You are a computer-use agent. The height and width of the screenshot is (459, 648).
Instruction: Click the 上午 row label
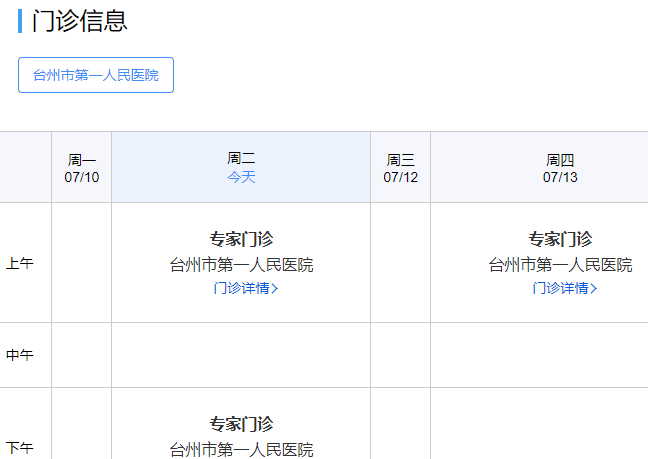pos(20,264)
